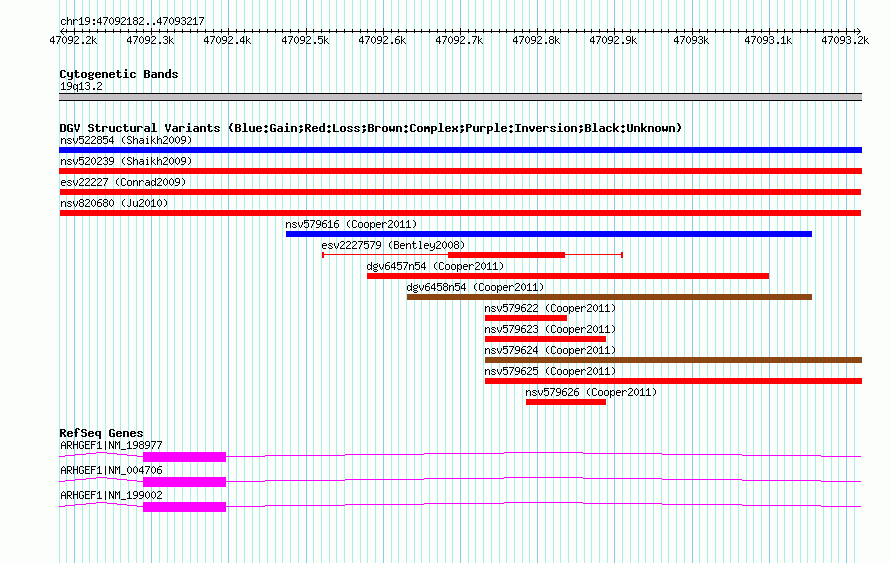Select the blue nsv579616 gain bar

pos(549,234)
